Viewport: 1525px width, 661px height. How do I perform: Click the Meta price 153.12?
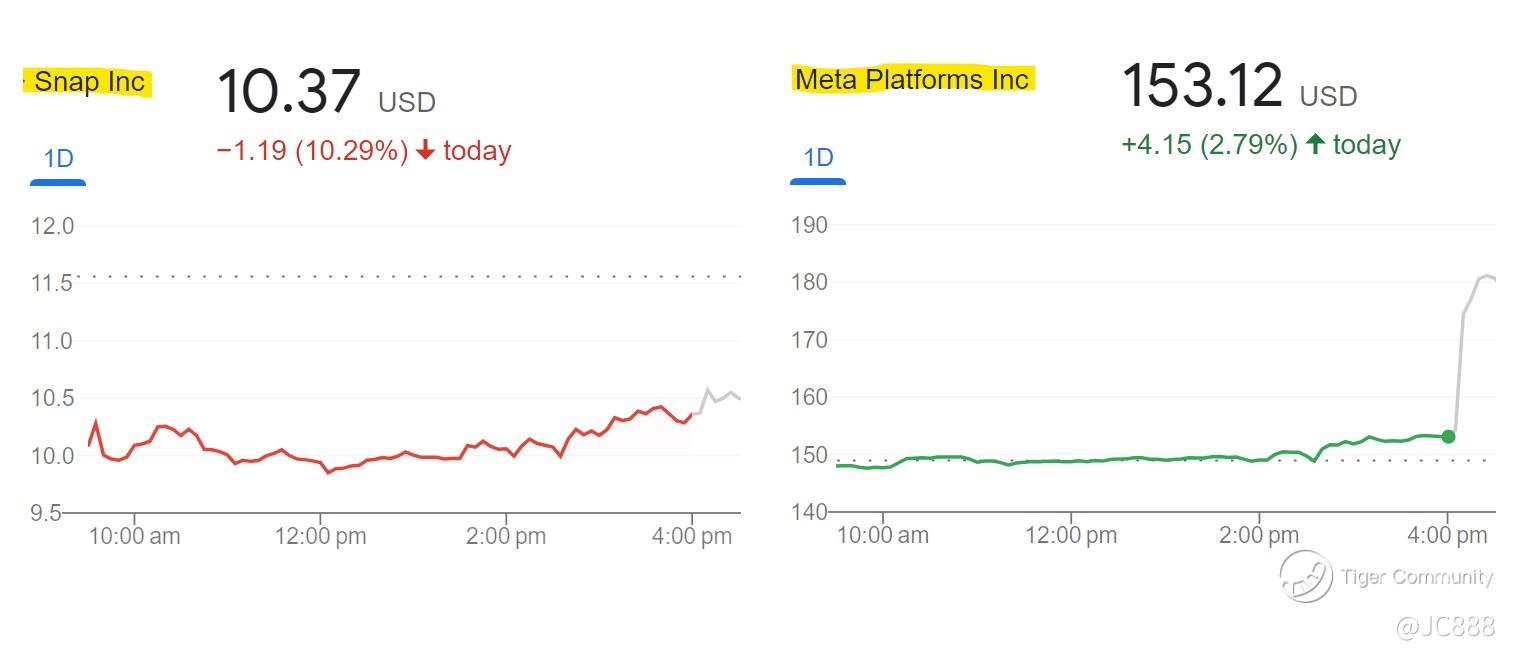[1201, 86]
